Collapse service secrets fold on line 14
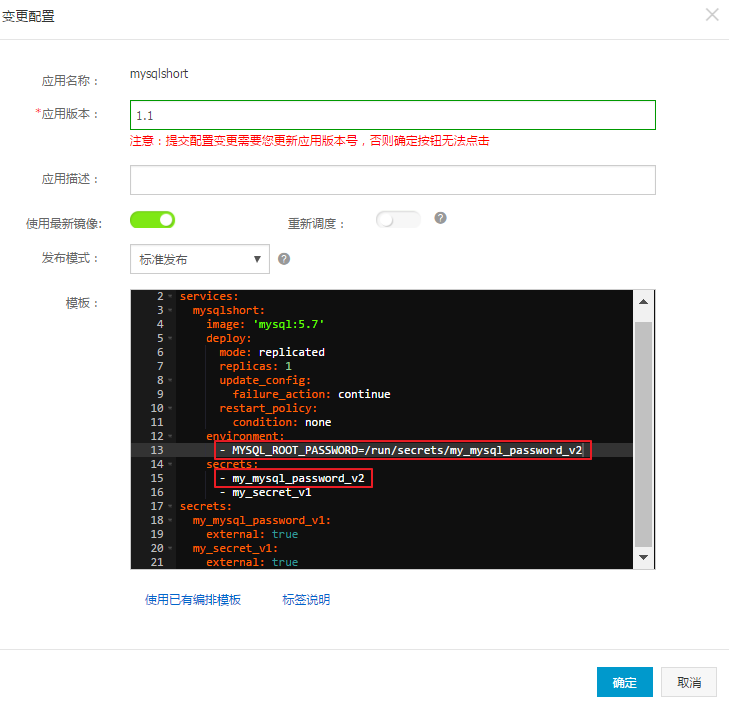This screenshot has height=704, width=729. pos(170,464)
